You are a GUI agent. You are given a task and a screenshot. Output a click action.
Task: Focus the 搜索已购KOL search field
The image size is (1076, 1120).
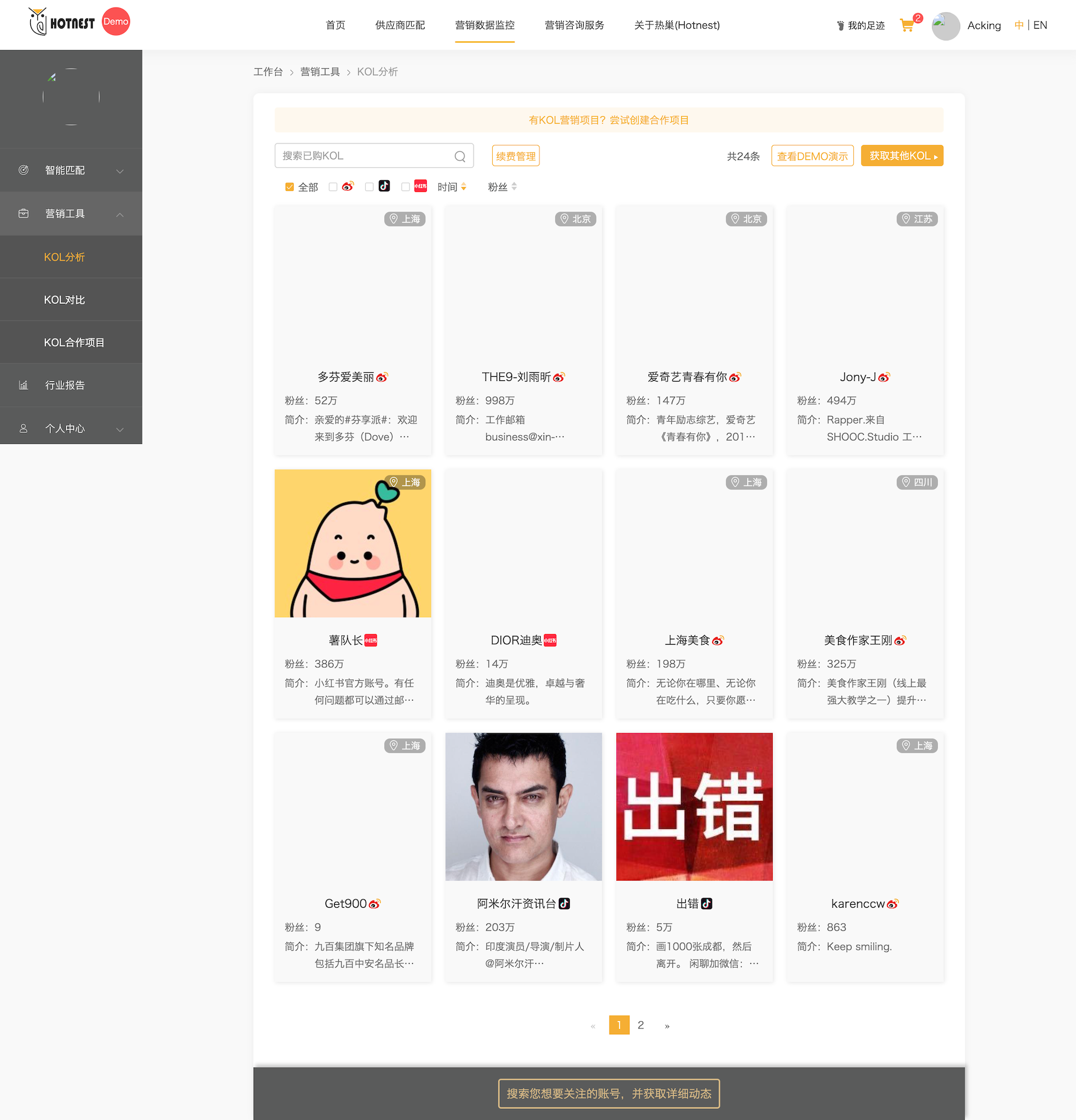pos(364,156)
